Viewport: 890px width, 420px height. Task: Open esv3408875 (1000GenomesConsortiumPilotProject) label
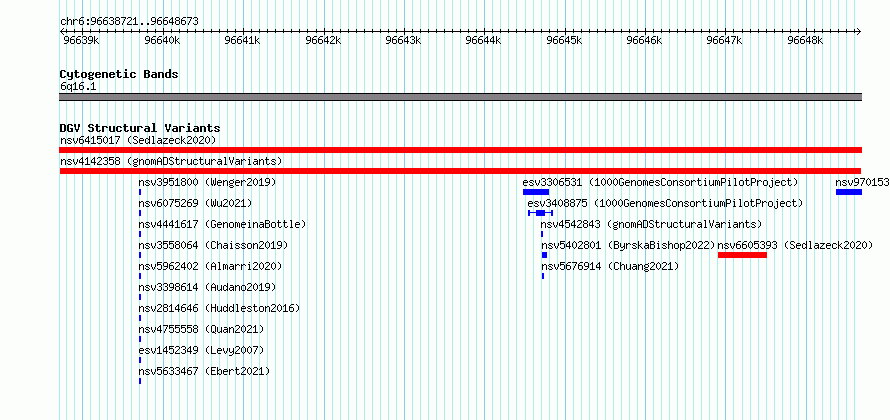(x=665, y=203)
